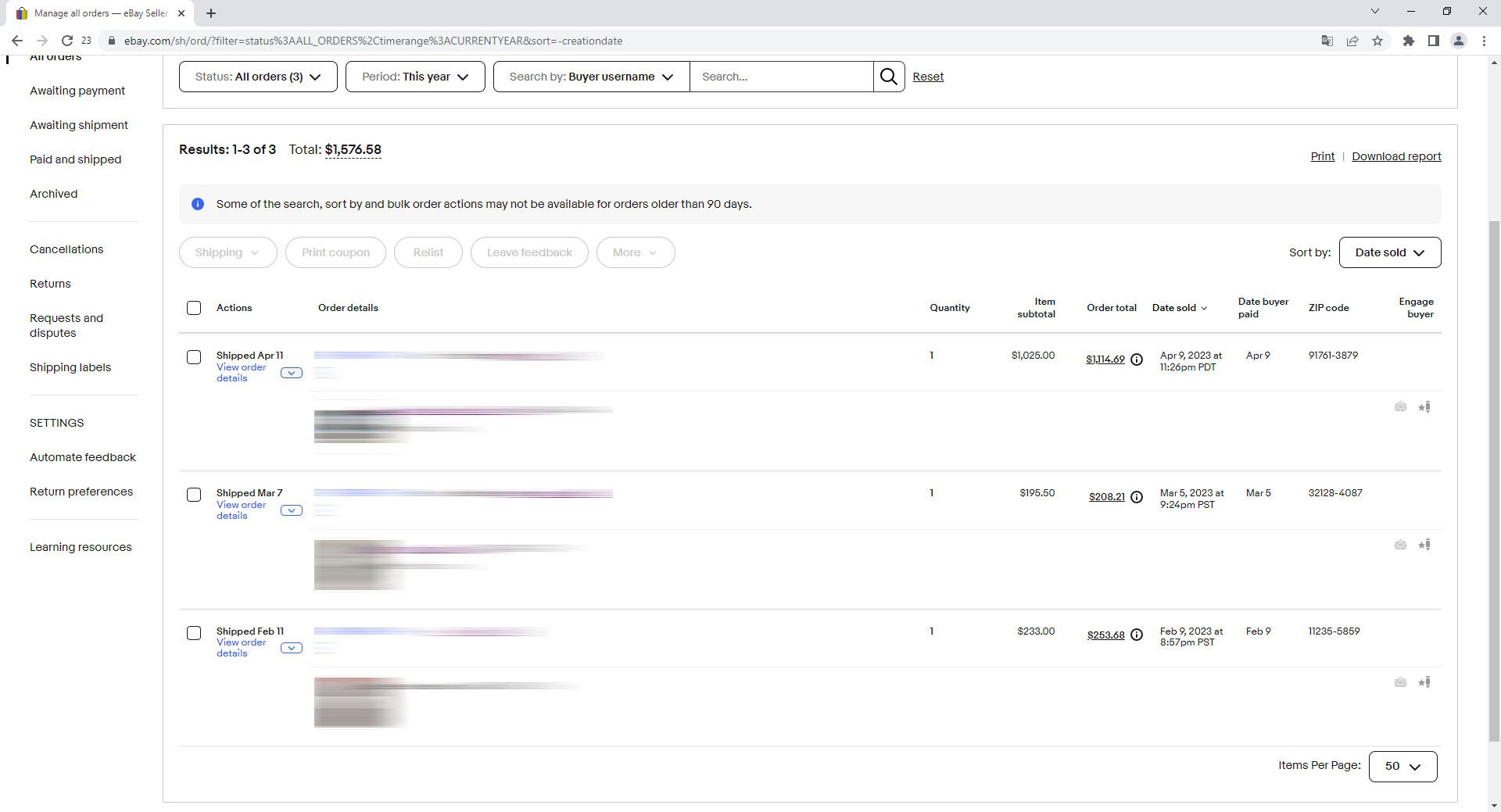Open Learning resources in the sidebar
This screenshot has width=1501, height=812.
[x=81, y=547]
